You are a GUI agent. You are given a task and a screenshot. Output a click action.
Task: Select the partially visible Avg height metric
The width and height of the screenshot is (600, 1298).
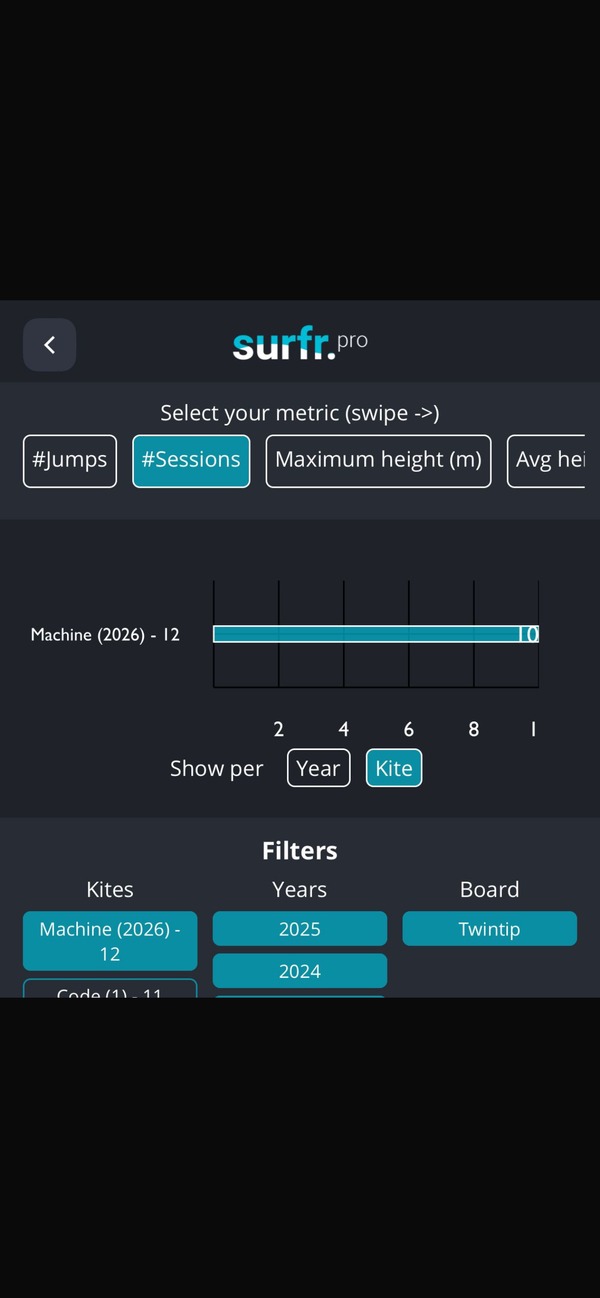pos(547,460)
